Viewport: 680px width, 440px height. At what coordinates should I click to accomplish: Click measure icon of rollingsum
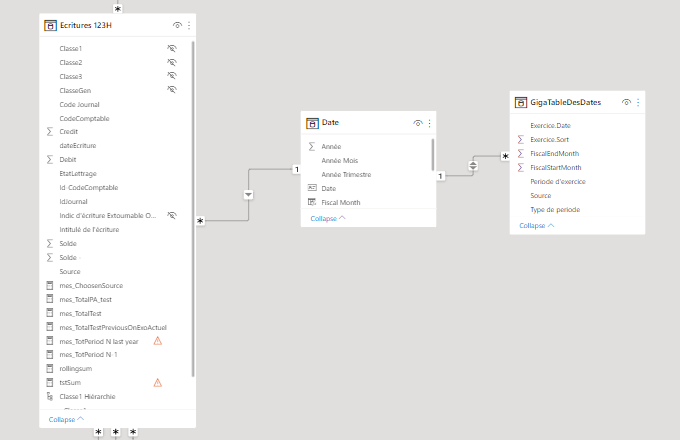[x=50, y=368]
